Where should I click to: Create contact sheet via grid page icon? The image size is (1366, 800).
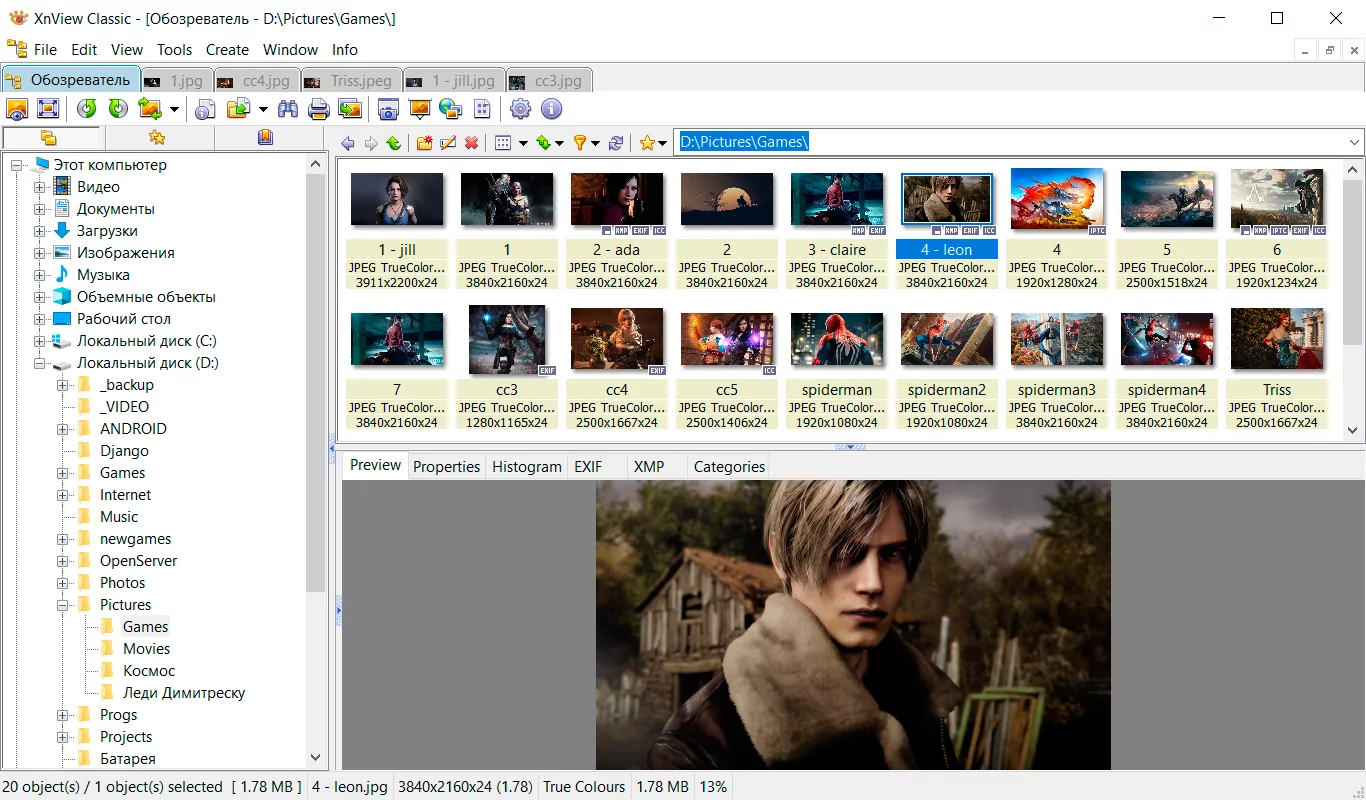[x=482, y=109]
